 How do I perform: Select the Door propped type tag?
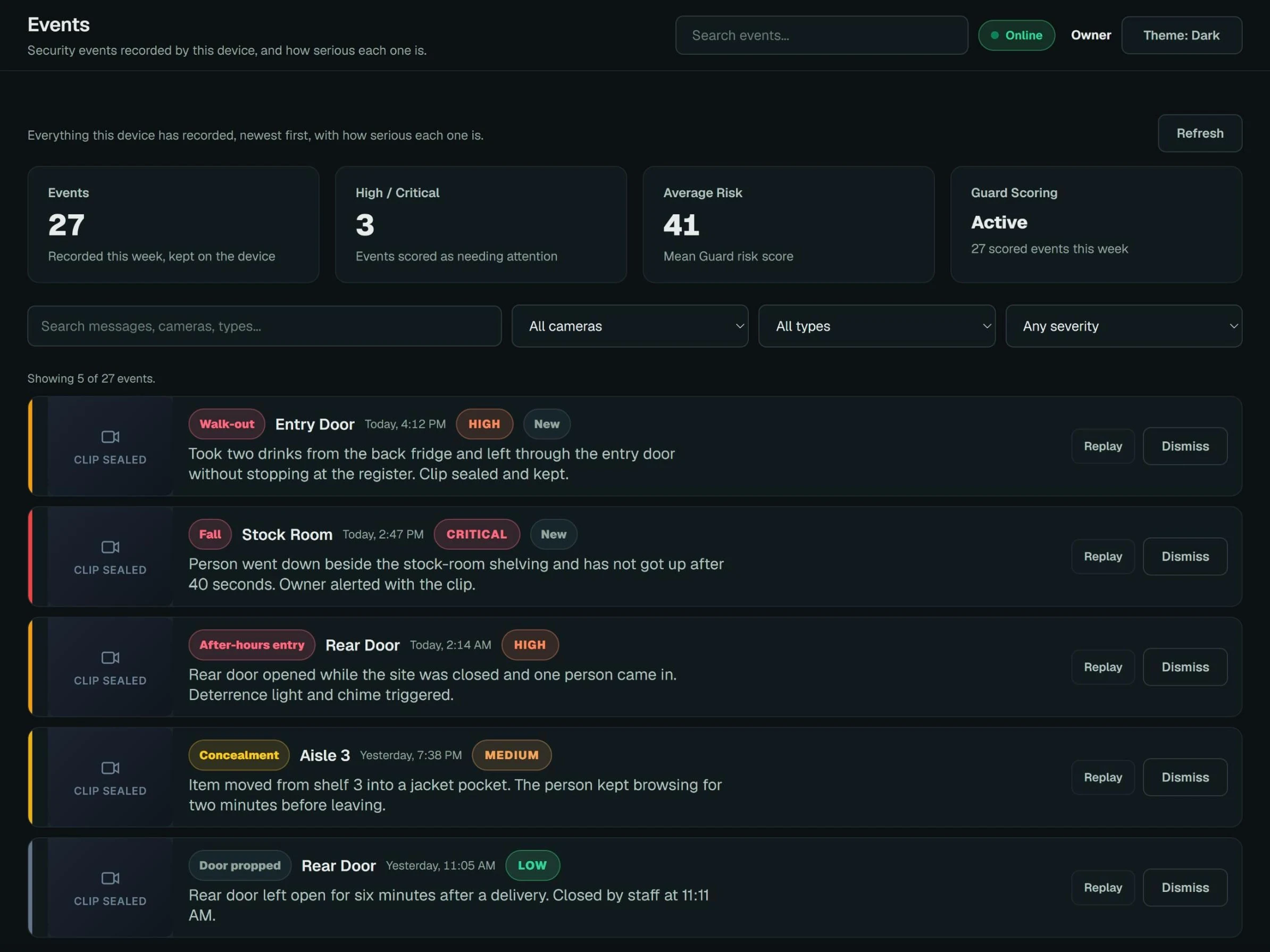[239, 865]
